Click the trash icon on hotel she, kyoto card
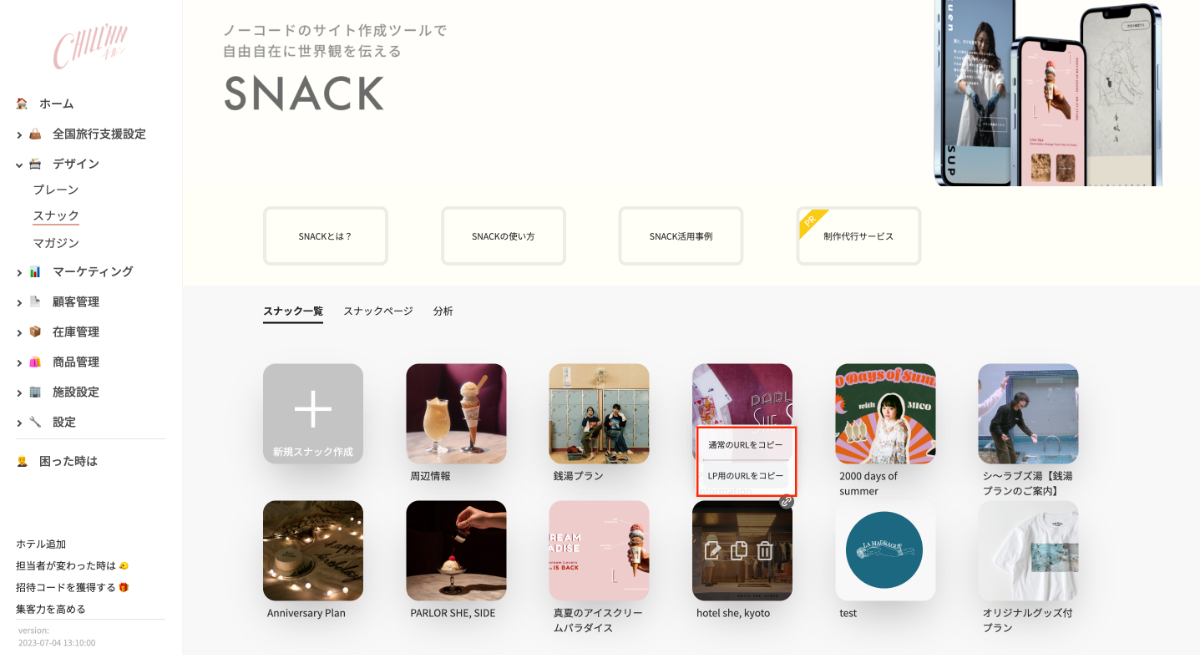Viewport: 1200px width, 655px height. pyautogui.click(x=764, y=550)
